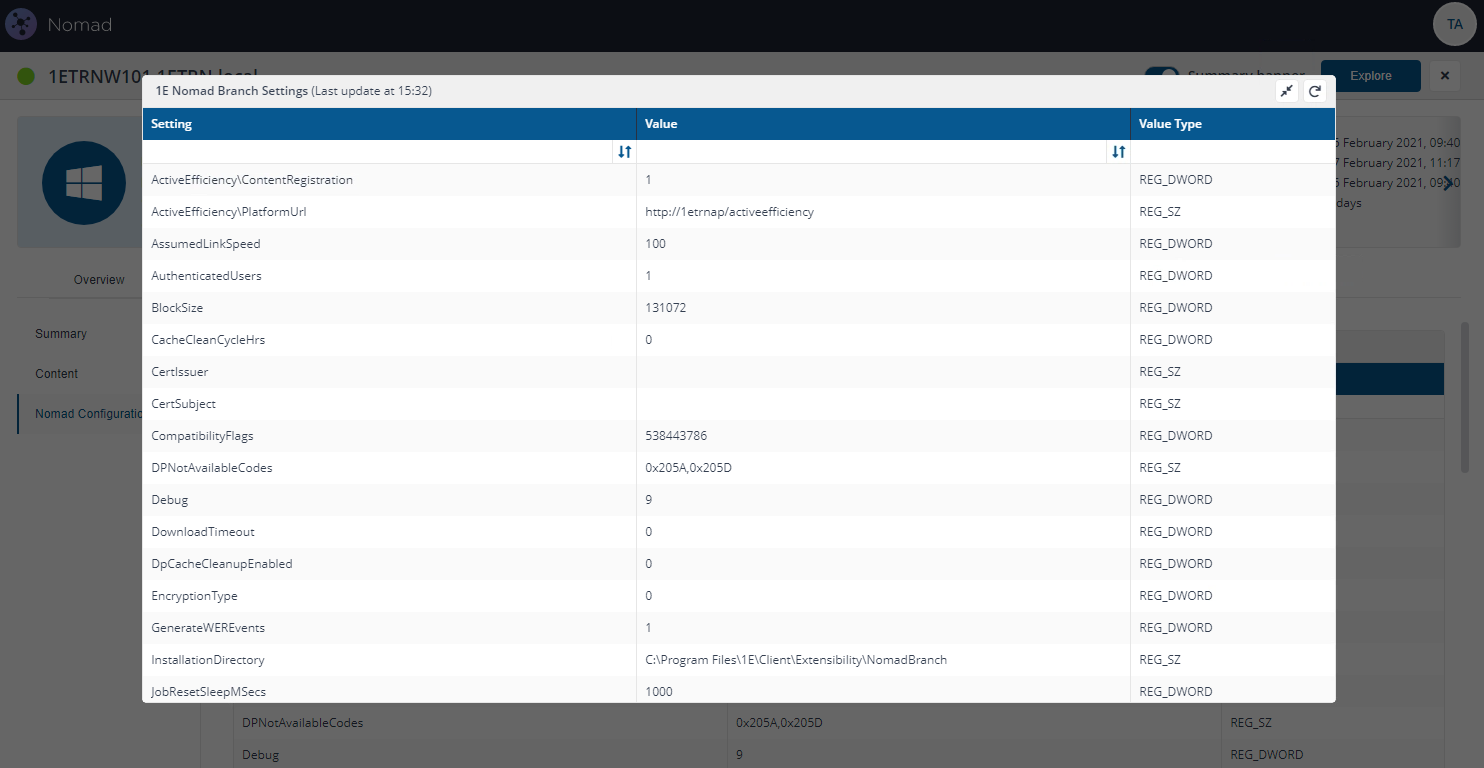The image size is (1484, 768).
Task: Select the DpCacheCleanupEnabled setting
Action: pos(221,564)
